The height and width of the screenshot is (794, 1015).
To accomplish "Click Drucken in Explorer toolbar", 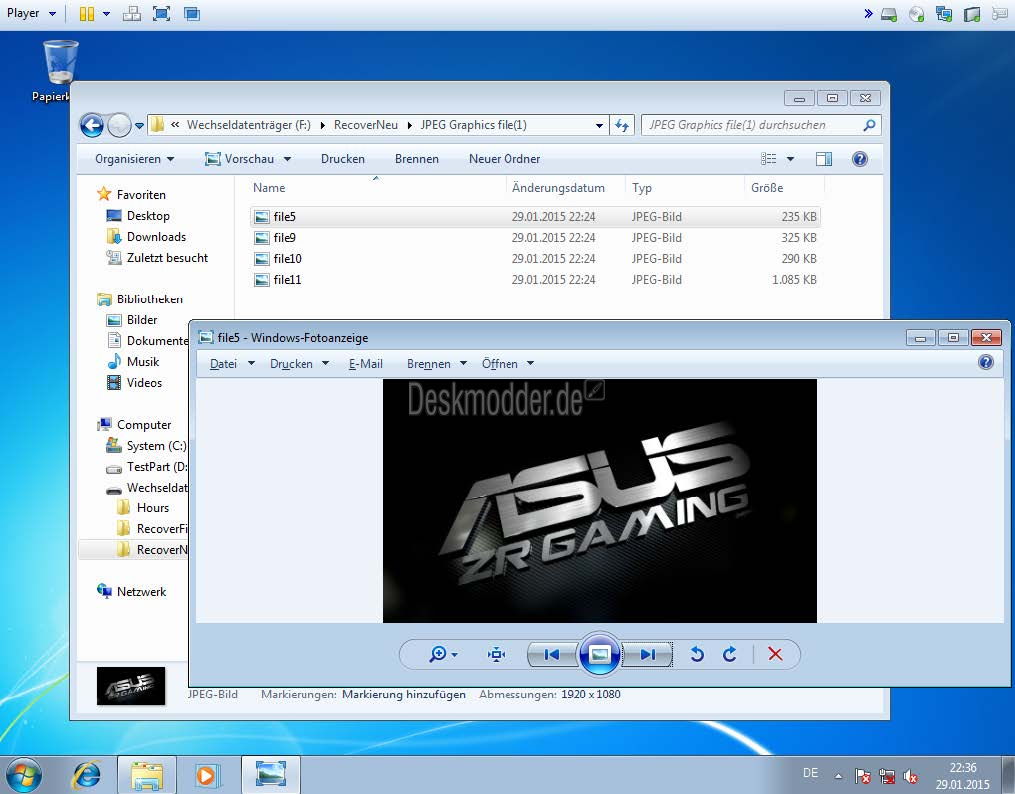I will pyautogui.click(x=343, y=159).
